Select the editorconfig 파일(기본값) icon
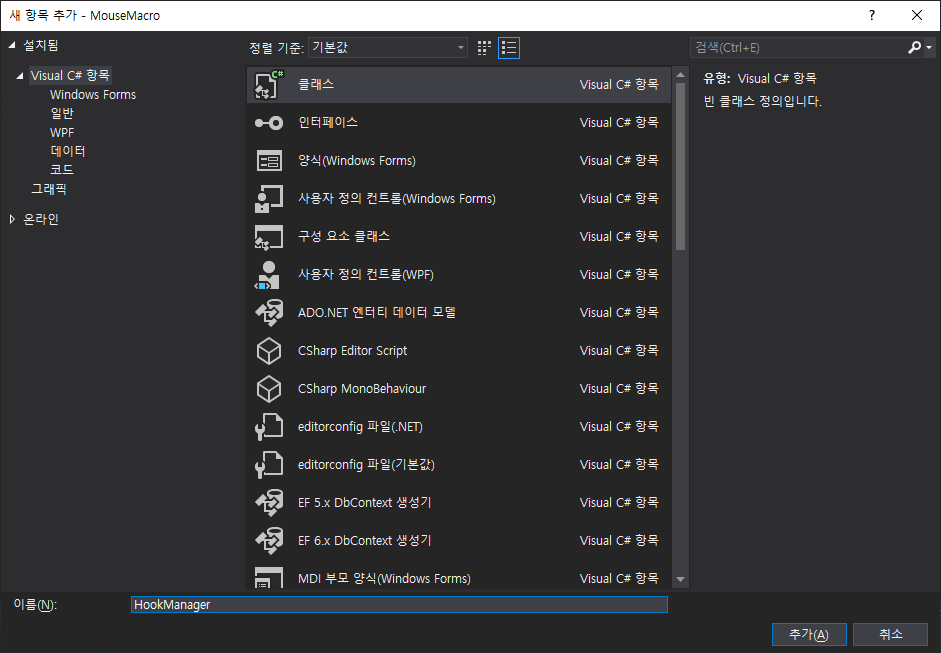Screen dimensions: 941x653 coord(268,465)
